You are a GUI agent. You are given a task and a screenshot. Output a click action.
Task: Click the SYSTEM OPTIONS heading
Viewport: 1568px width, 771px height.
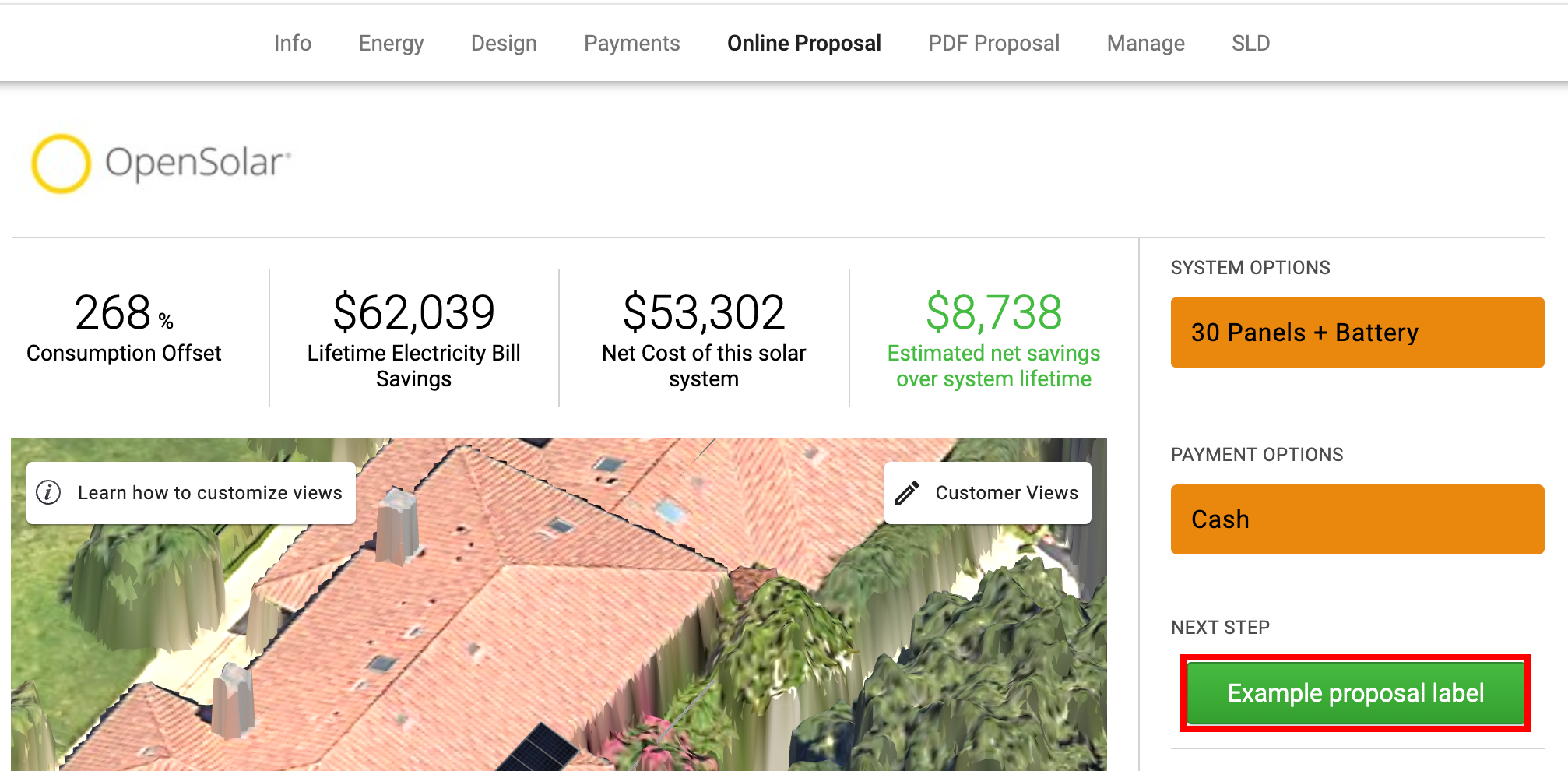tap(1250, 268)
